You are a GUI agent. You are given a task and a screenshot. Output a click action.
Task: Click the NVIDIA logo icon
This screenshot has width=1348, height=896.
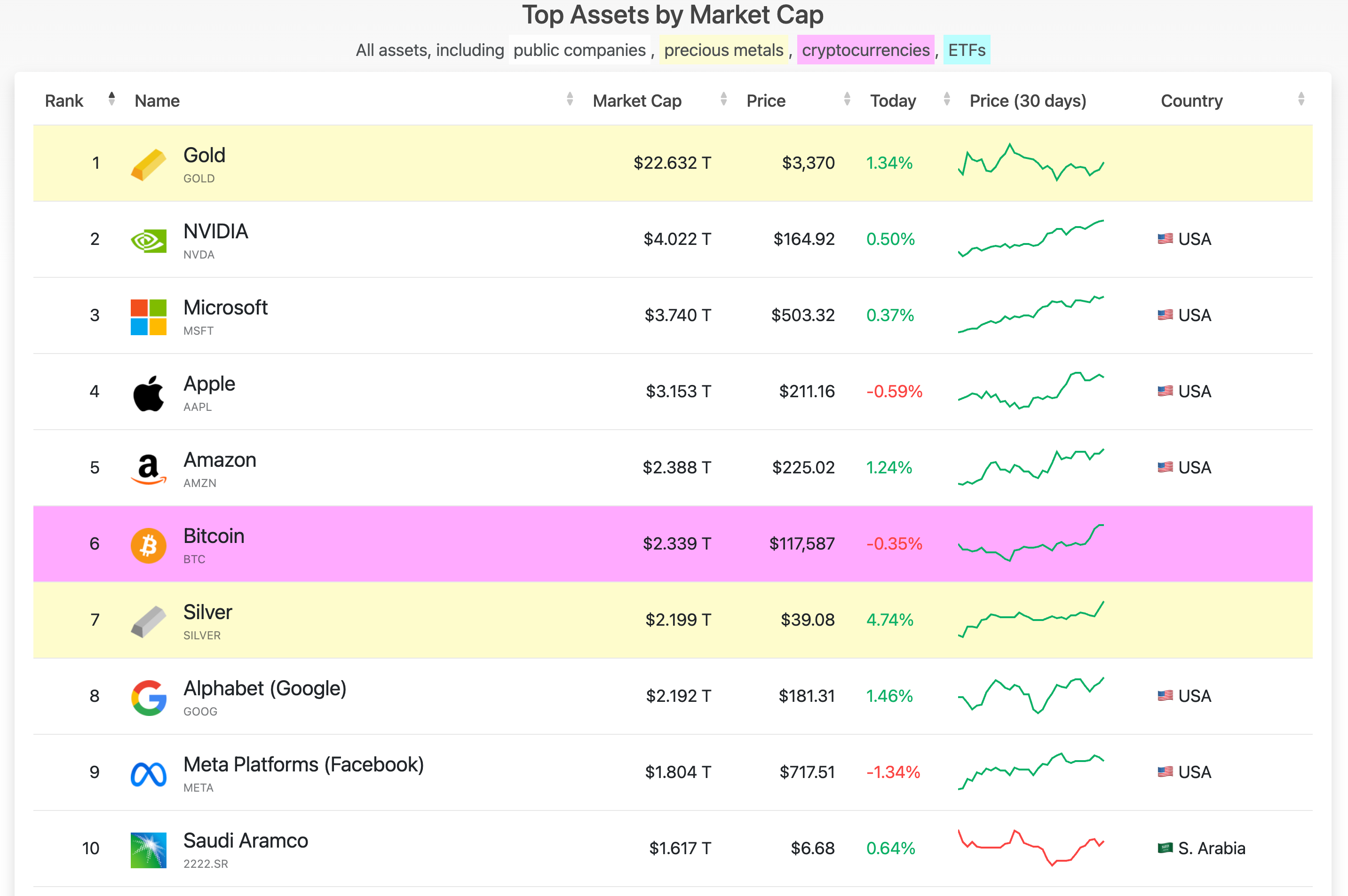pos(149,241)
